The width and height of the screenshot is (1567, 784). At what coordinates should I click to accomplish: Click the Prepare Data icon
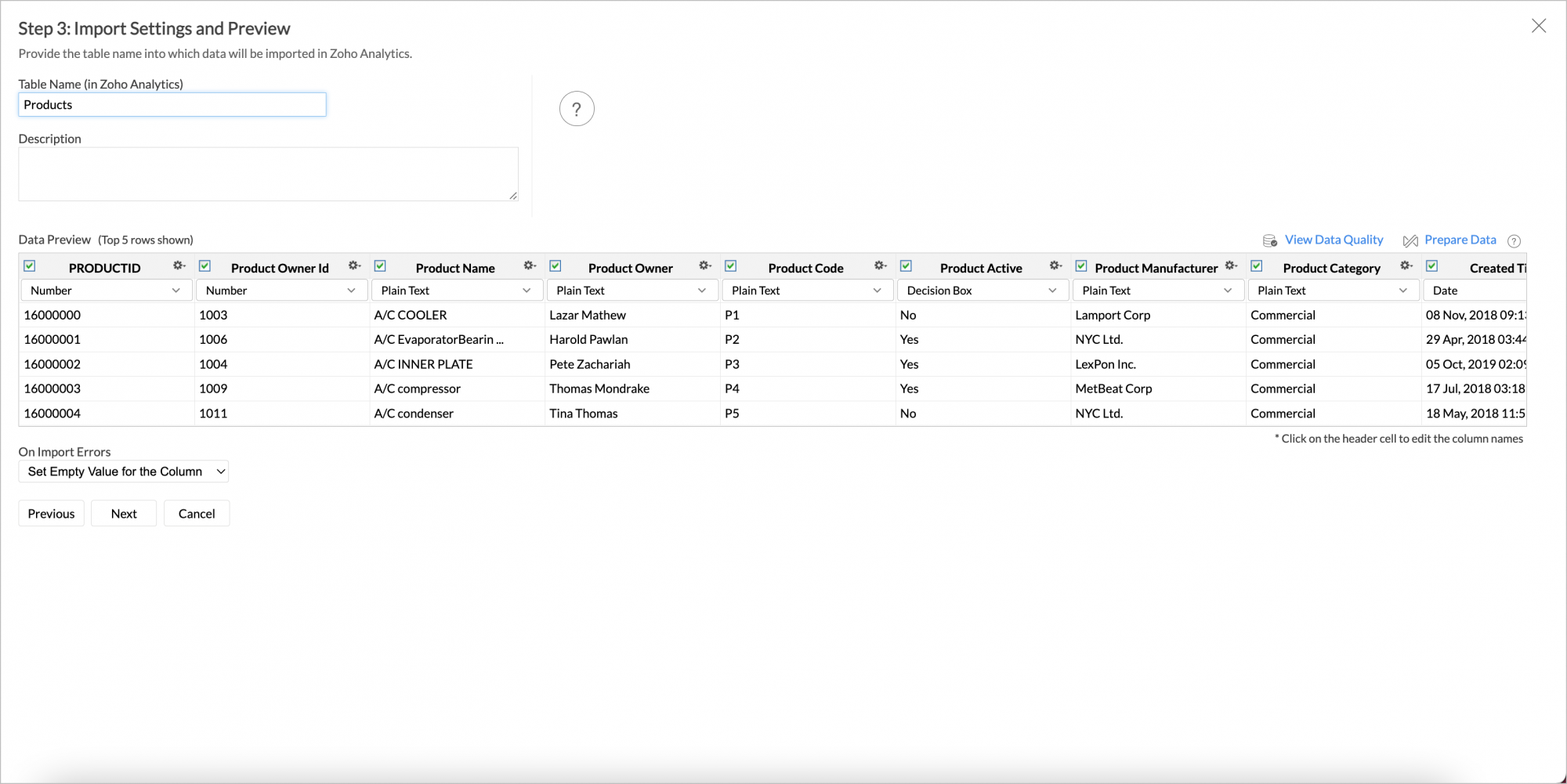click(1410, 240)
